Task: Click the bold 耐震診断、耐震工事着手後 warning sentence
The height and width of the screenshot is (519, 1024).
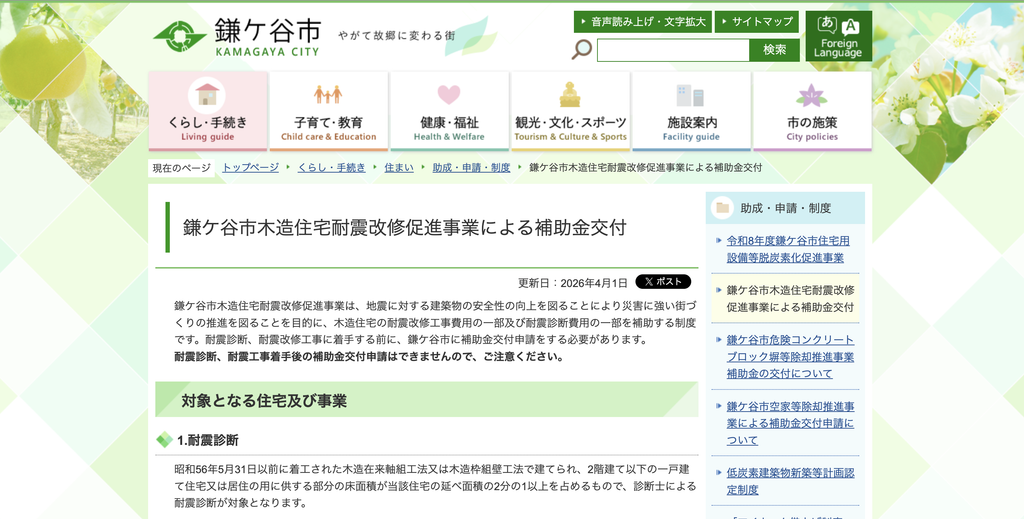Action: (x=369, y=356)
